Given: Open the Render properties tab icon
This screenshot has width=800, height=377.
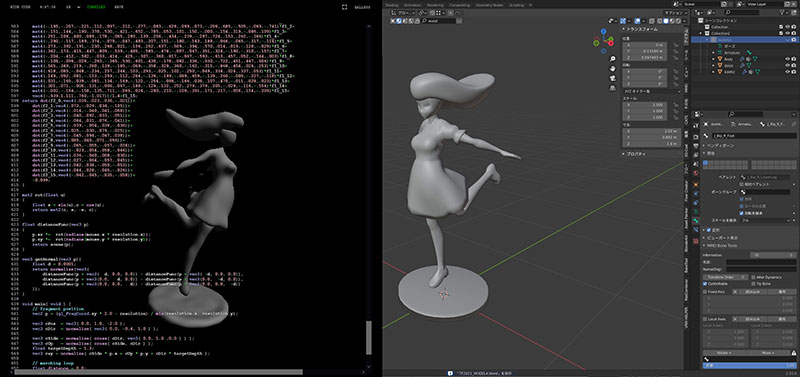Looking at the screenshot, I should pos(696,137).
